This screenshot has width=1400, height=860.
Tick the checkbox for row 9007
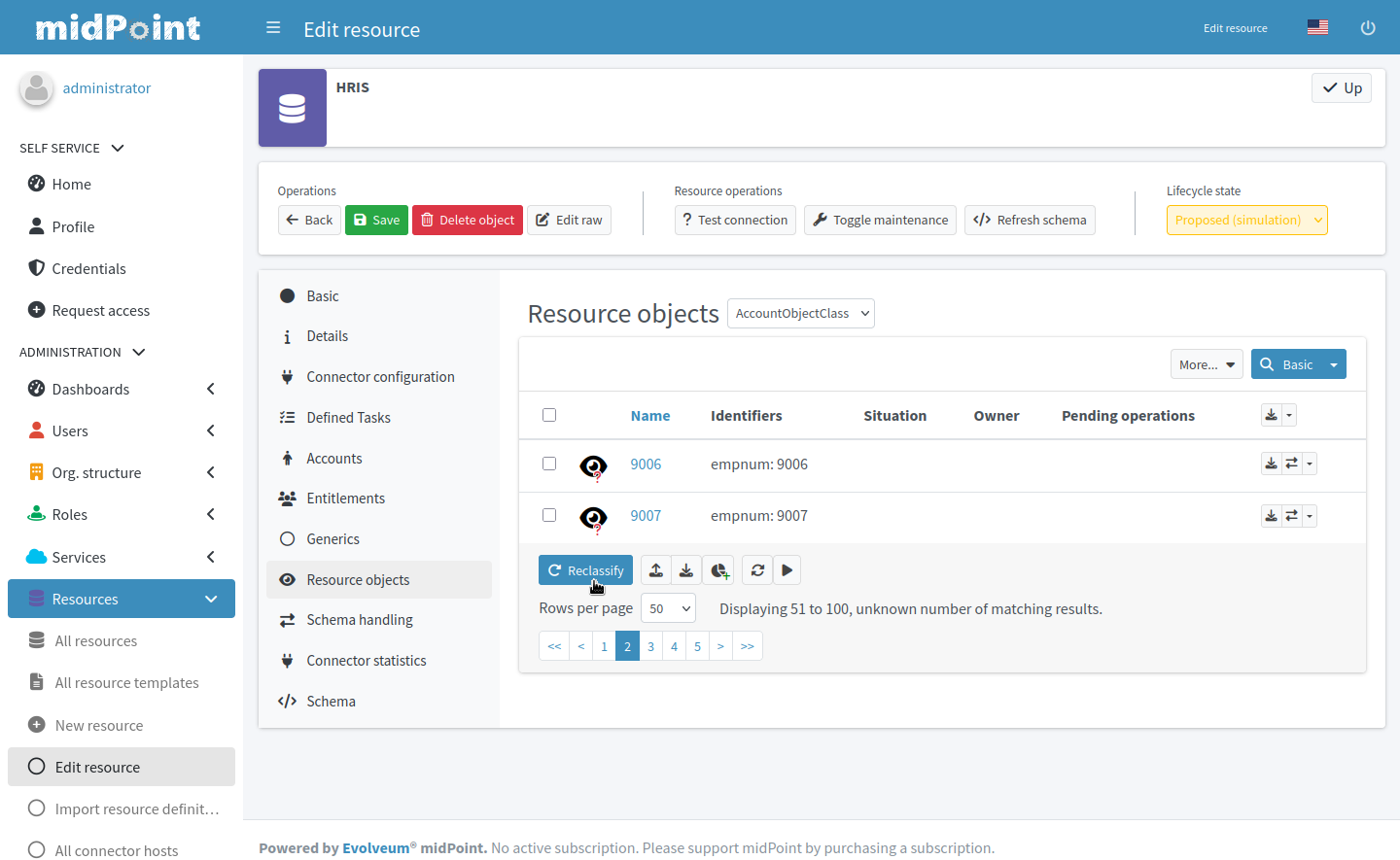coord(549,515)
